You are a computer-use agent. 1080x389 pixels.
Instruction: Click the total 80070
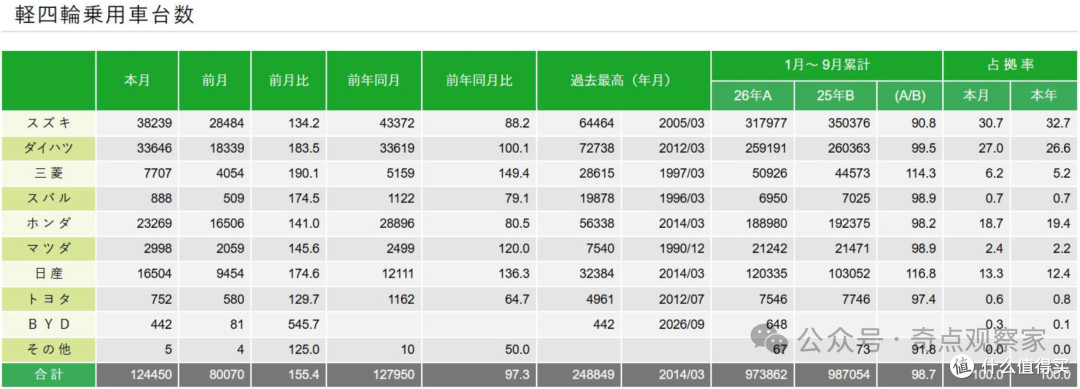pyautogui.click(x=226, y=375)
